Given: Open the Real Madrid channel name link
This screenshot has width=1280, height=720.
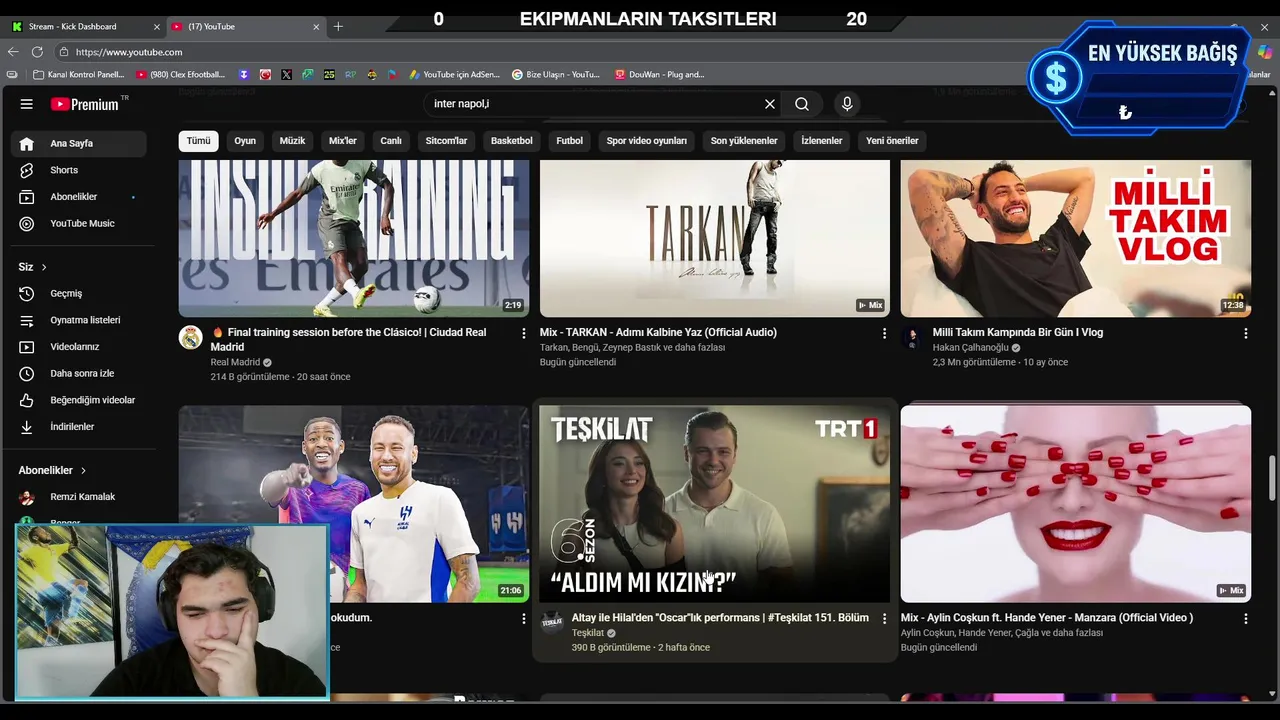Looking at the screenshot, I should click(235, 362).
